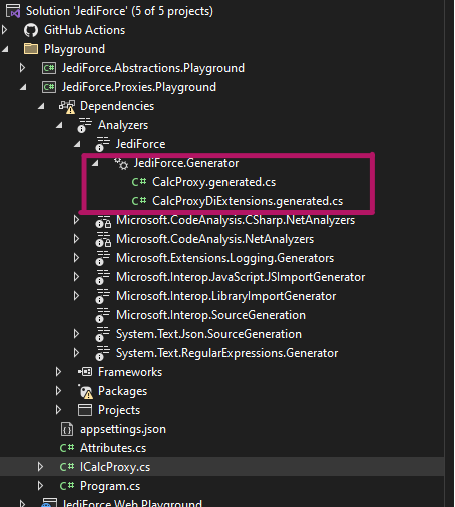Collapse the JediForce.Generator node
Screen dimensions: 455x507
95,164
